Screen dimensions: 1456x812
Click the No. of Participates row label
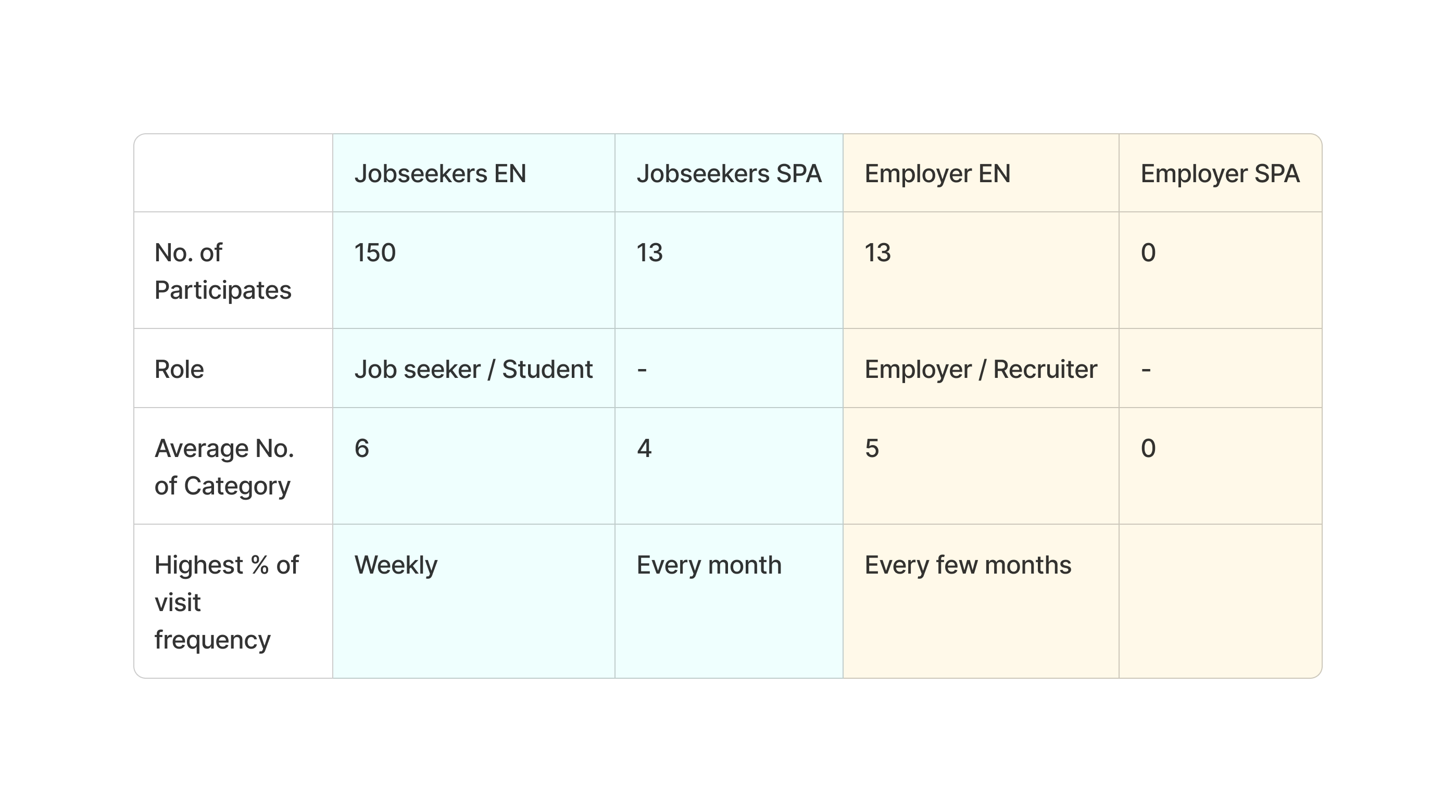(223, 271)
